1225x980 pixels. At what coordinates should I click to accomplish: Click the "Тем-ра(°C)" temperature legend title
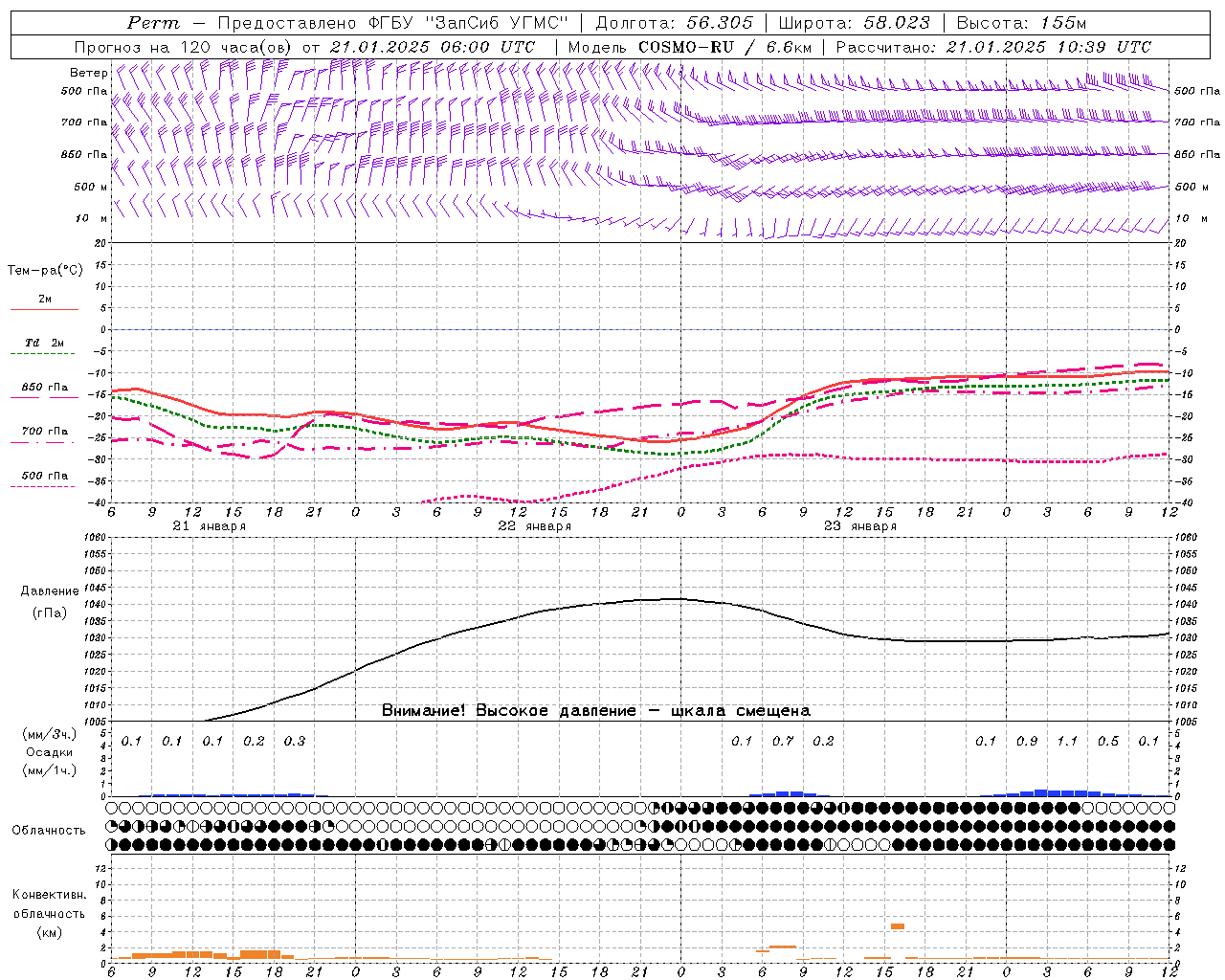(45, 271)
